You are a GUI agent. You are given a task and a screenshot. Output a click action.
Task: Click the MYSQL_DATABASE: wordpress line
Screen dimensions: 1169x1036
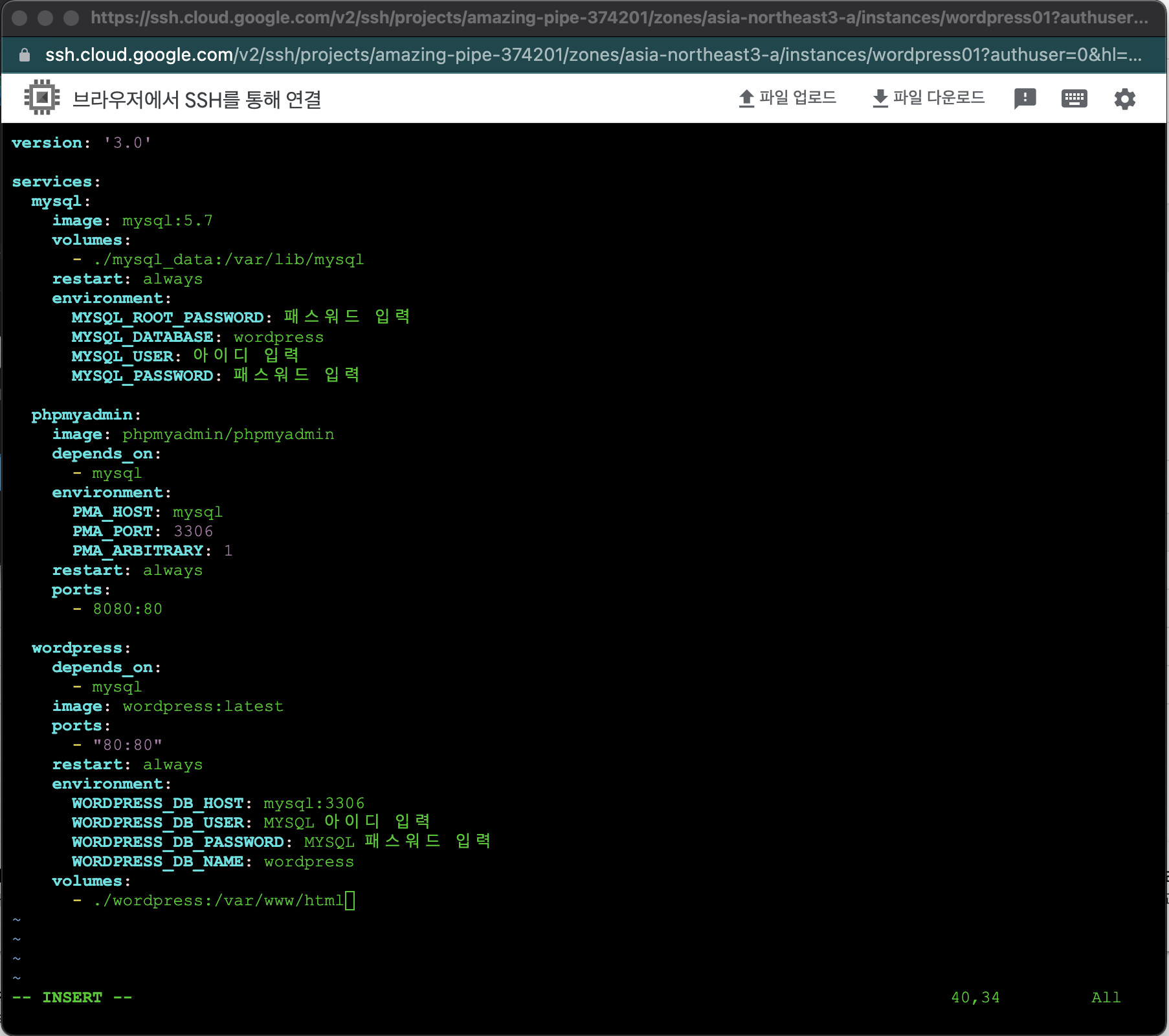(197, 337)
